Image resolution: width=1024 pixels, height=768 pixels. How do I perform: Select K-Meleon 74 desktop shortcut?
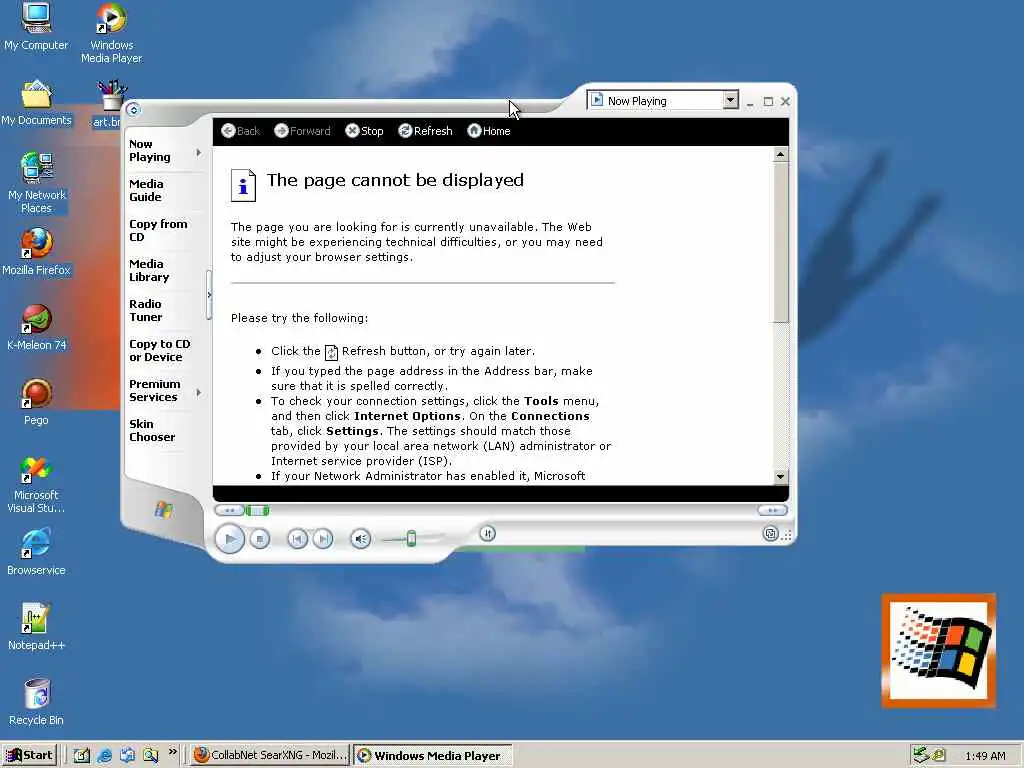36,327
